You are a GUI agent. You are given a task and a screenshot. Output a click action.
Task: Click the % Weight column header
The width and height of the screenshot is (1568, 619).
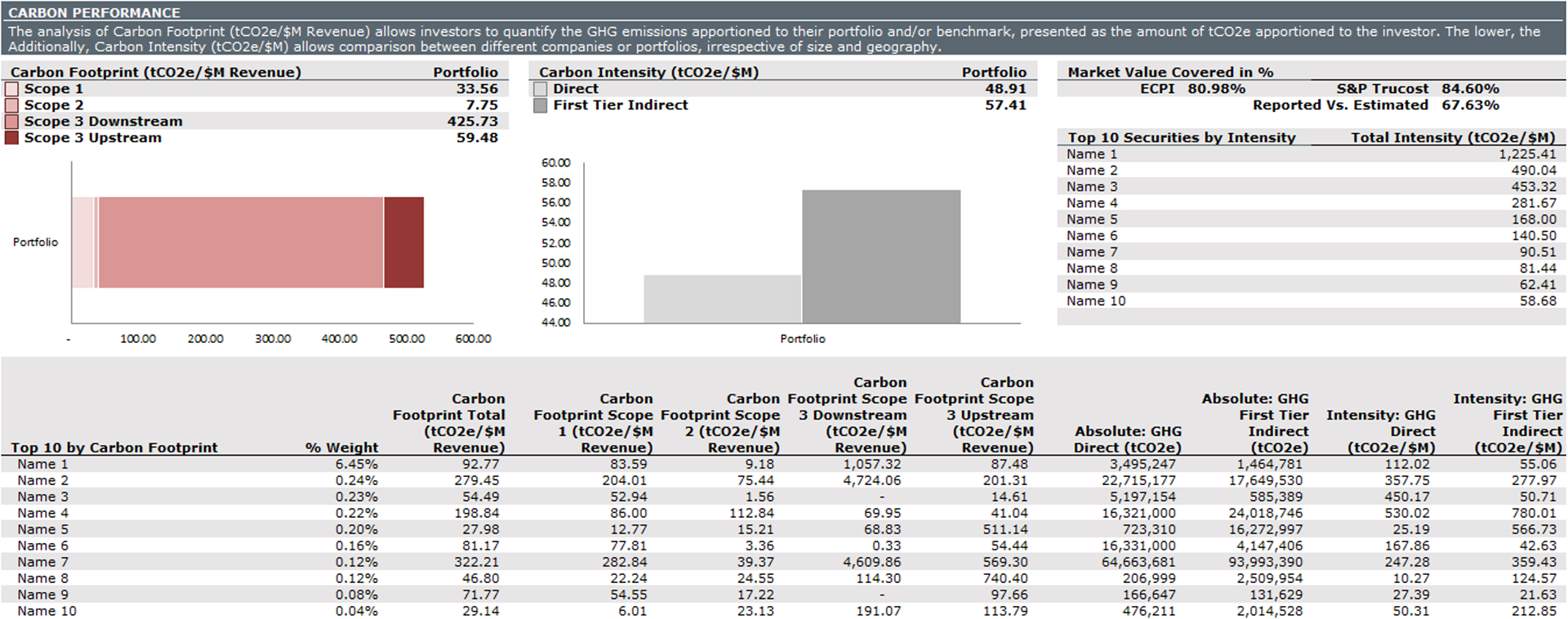tap(341, 448)
